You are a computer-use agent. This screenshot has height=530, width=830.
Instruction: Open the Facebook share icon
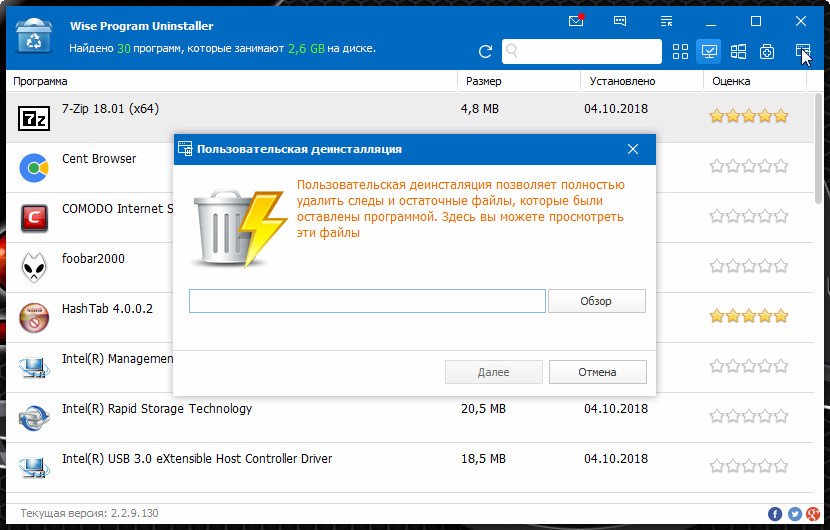[x=775, y=514]
